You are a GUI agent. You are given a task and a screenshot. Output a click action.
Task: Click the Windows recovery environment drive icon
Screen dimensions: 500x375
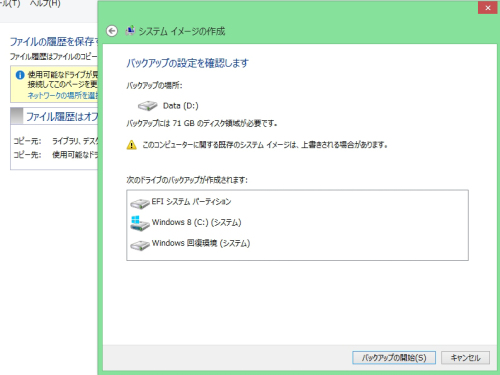140,245
